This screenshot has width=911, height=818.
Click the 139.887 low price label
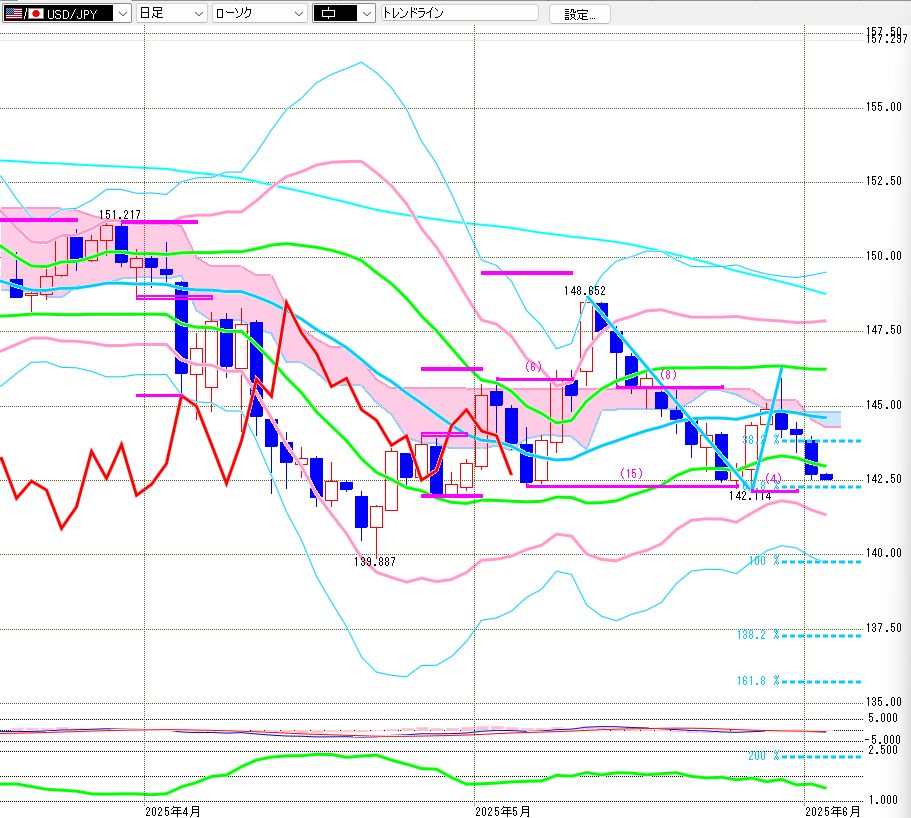point(375,562)
